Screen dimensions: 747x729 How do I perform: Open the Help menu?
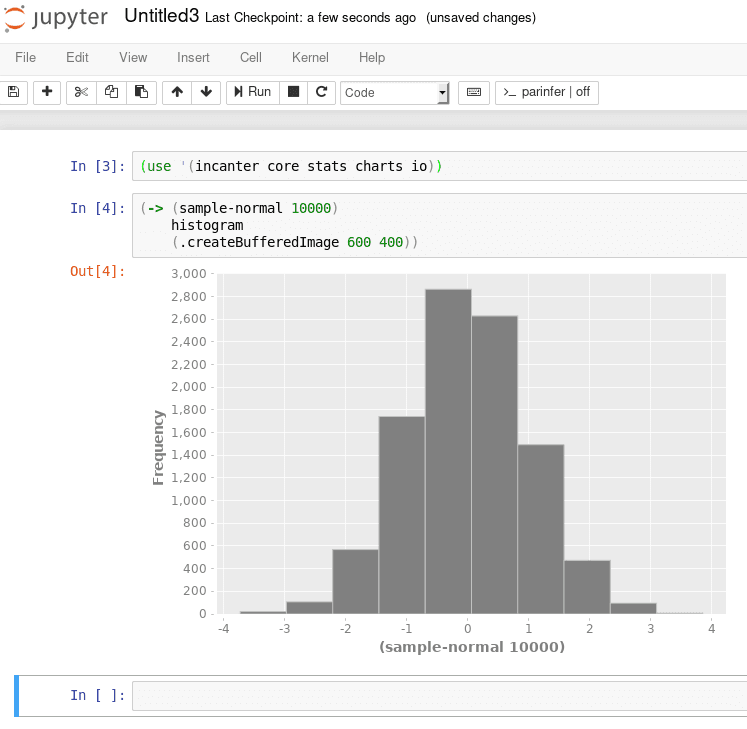click(x=372, y=58)
